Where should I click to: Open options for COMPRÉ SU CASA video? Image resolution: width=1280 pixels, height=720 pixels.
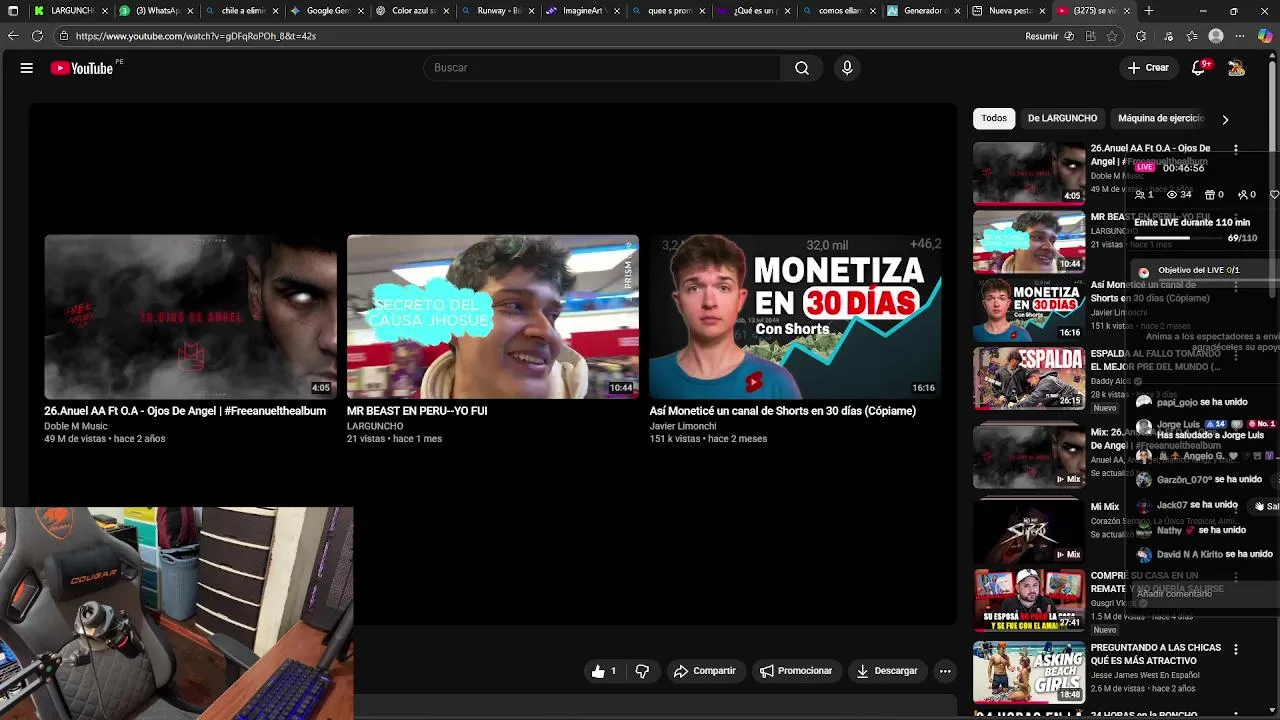[1236, 577]
